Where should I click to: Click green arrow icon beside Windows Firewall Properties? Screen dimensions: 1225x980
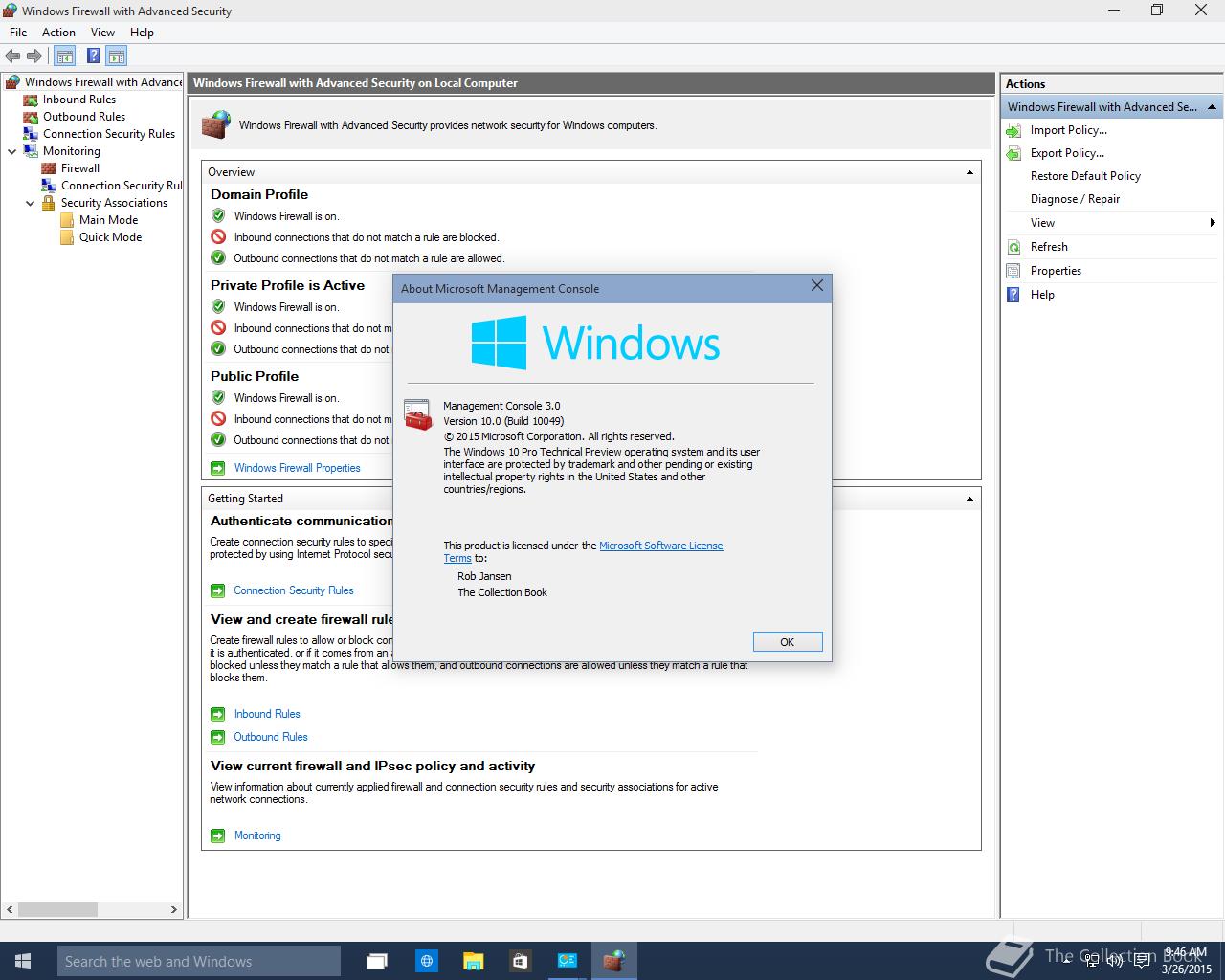coord(217,468)
